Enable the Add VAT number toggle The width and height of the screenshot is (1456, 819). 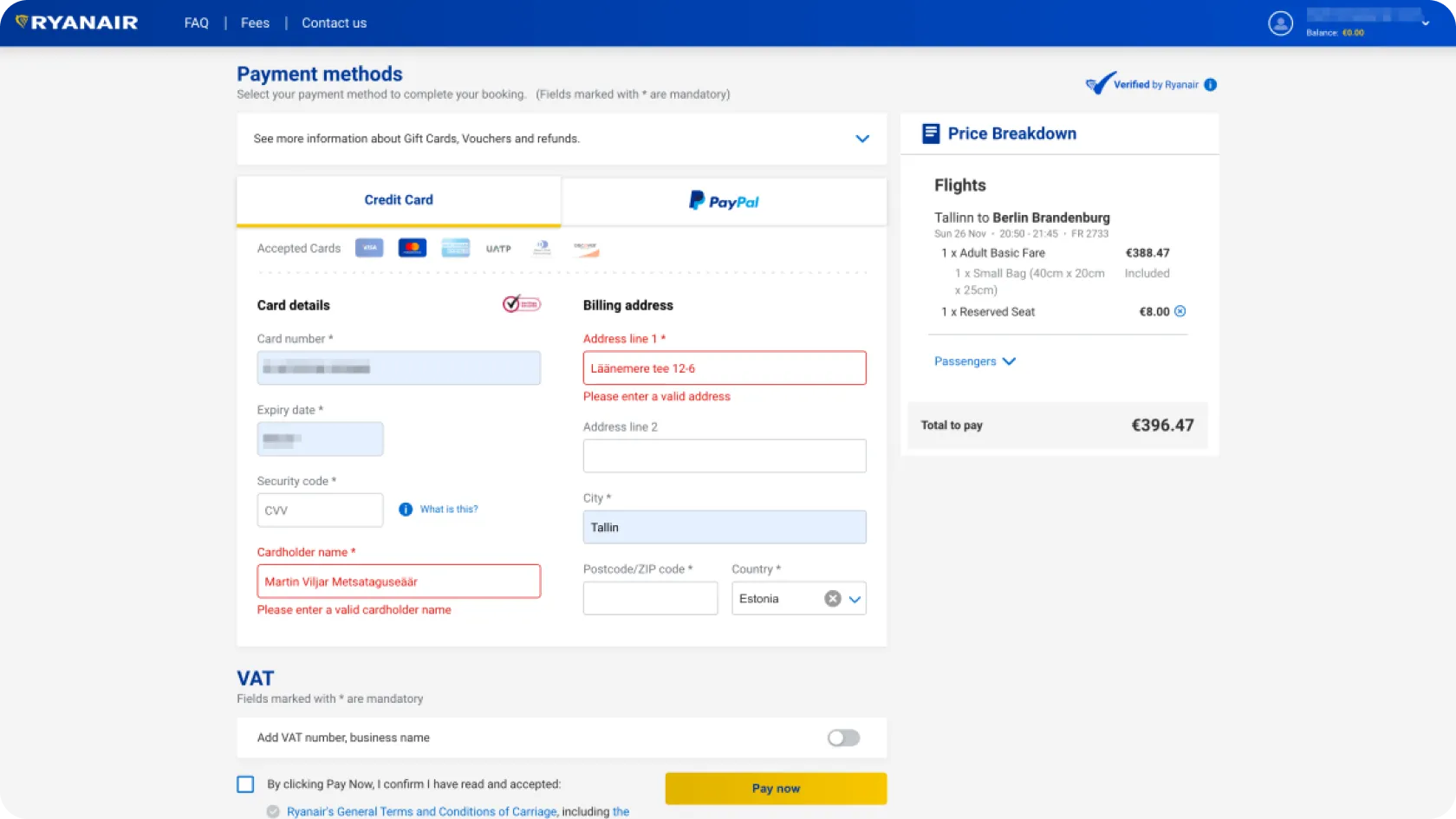843,738
